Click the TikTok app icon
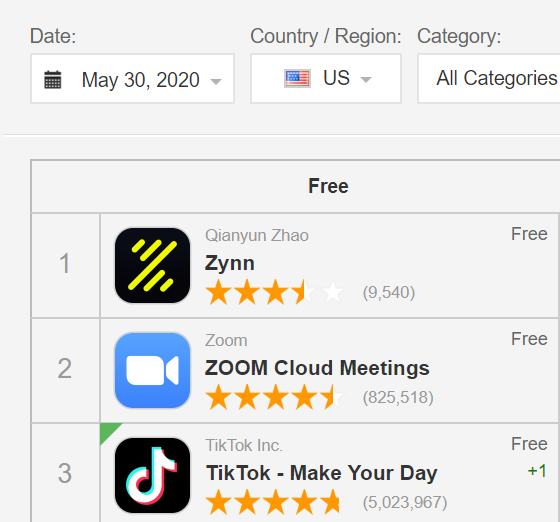The height and width of the screenshot is (522, 560). pos(152,475)
